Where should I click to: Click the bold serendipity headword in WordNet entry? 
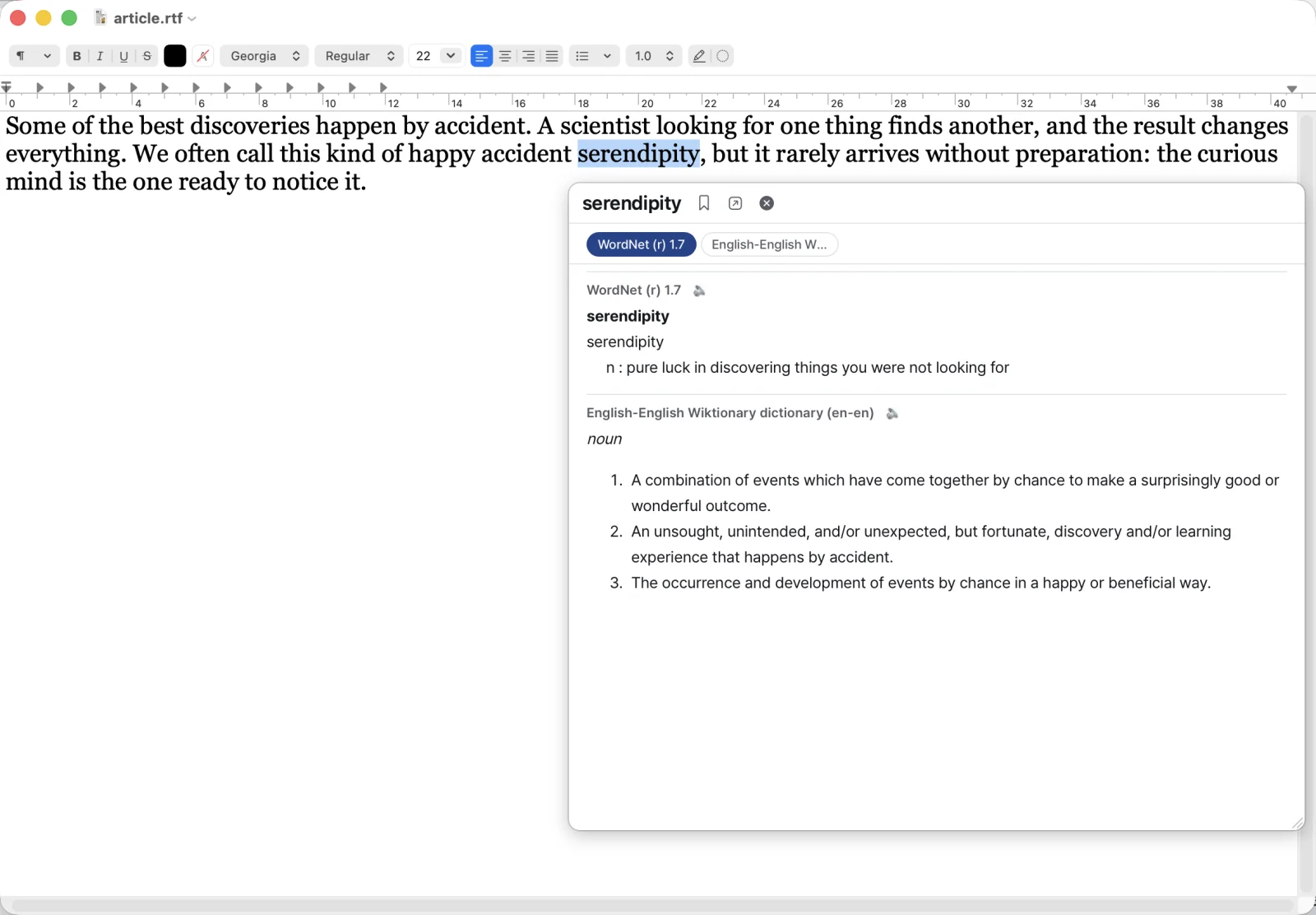coord(628,316)
